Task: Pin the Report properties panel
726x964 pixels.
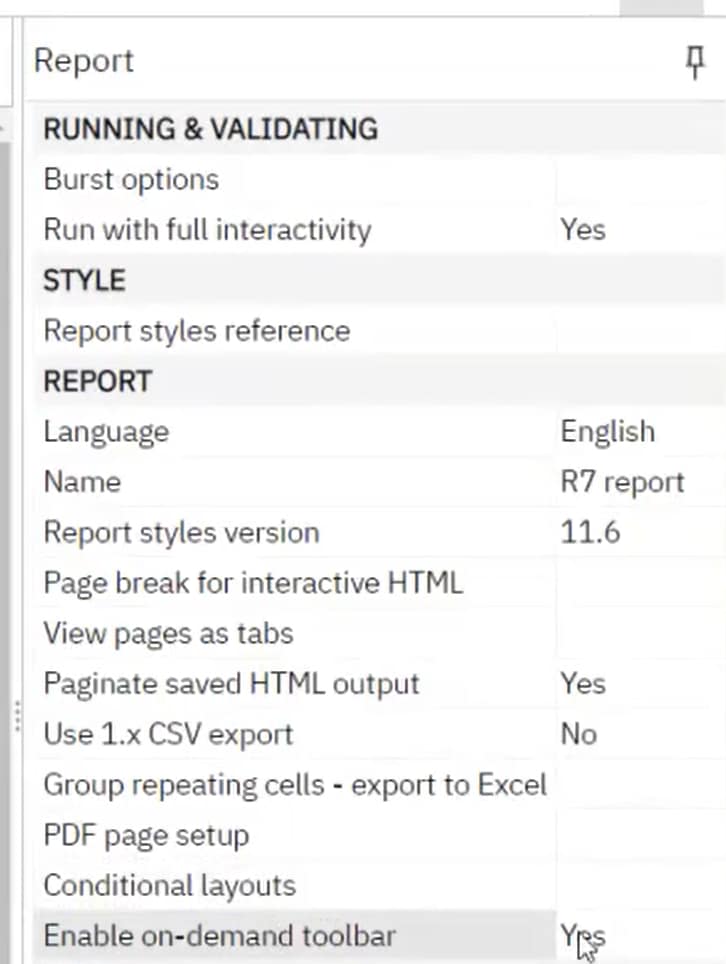Action: 695,64
